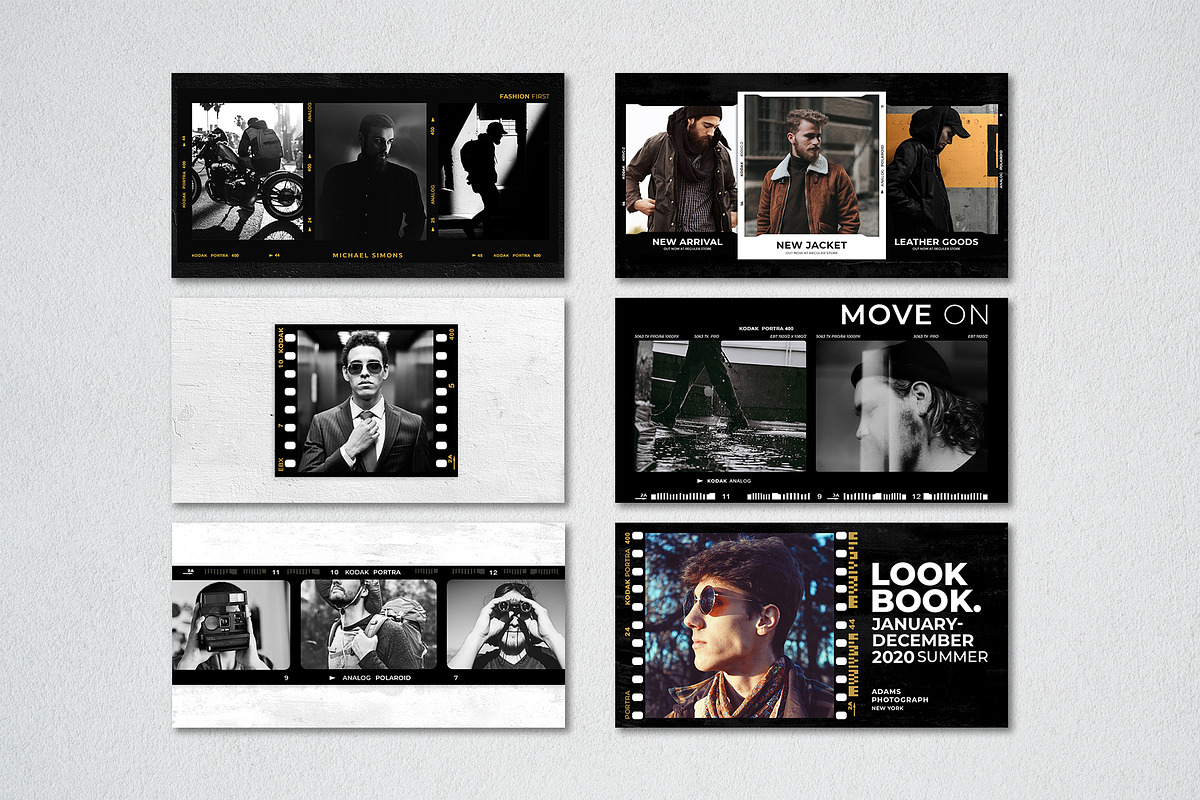Screen dimensions: 1200x800
Task: Click the MOVE ON headline
Action: point(914,315)
